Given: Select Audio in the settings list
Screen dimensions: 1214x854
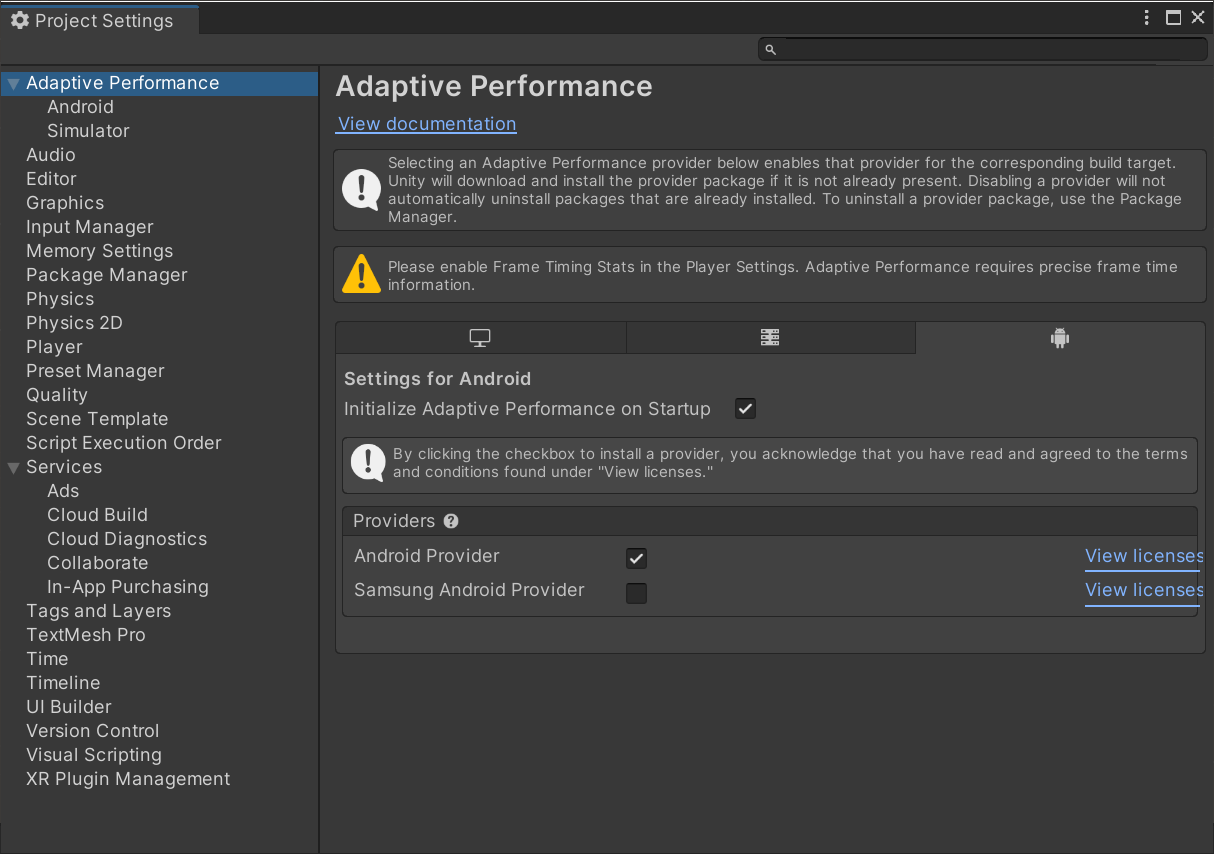Looking at the screenshot, I should point(51,155).
